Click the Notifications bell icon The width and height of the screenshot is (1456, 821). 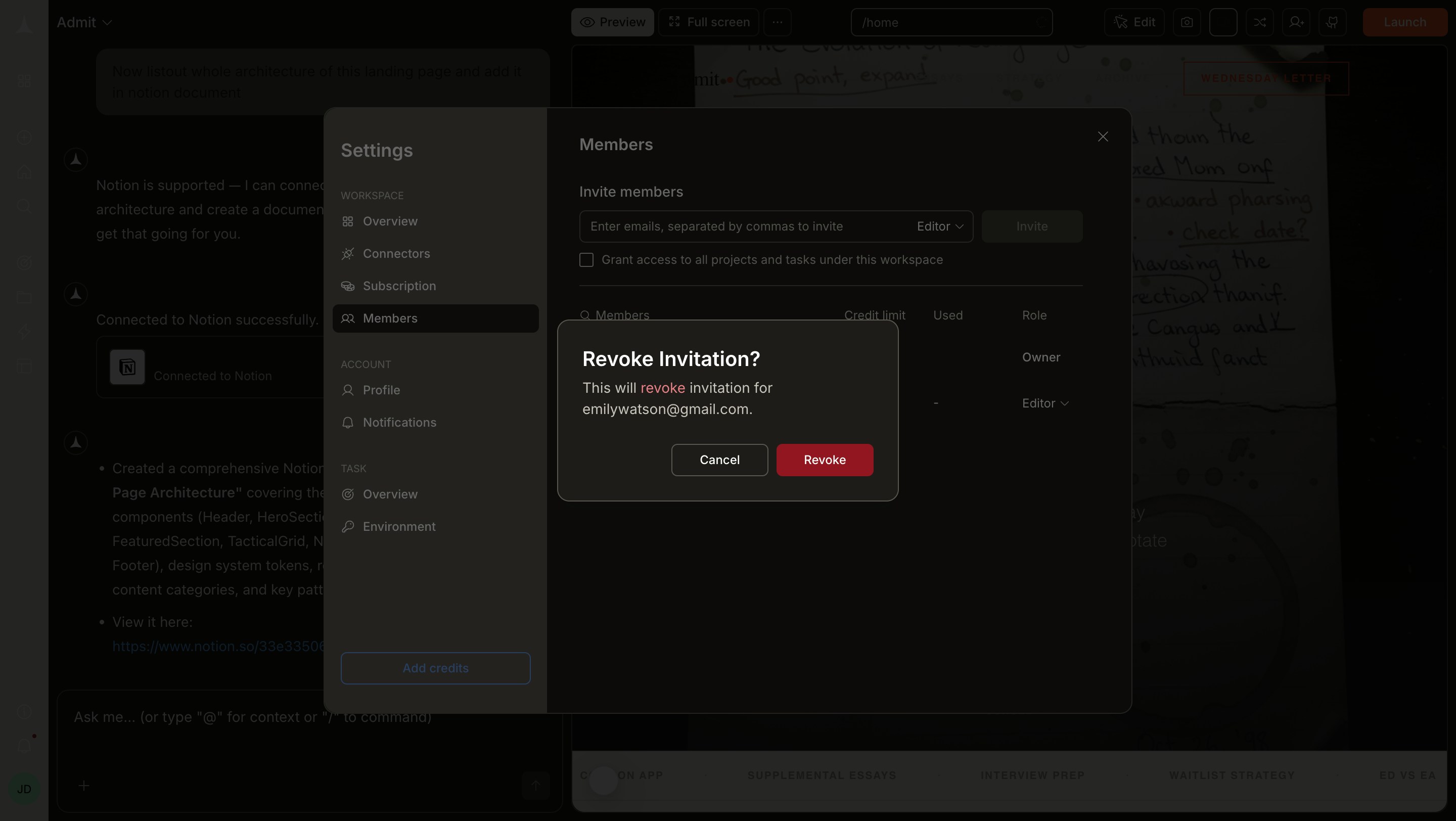(x=348, y=423)
